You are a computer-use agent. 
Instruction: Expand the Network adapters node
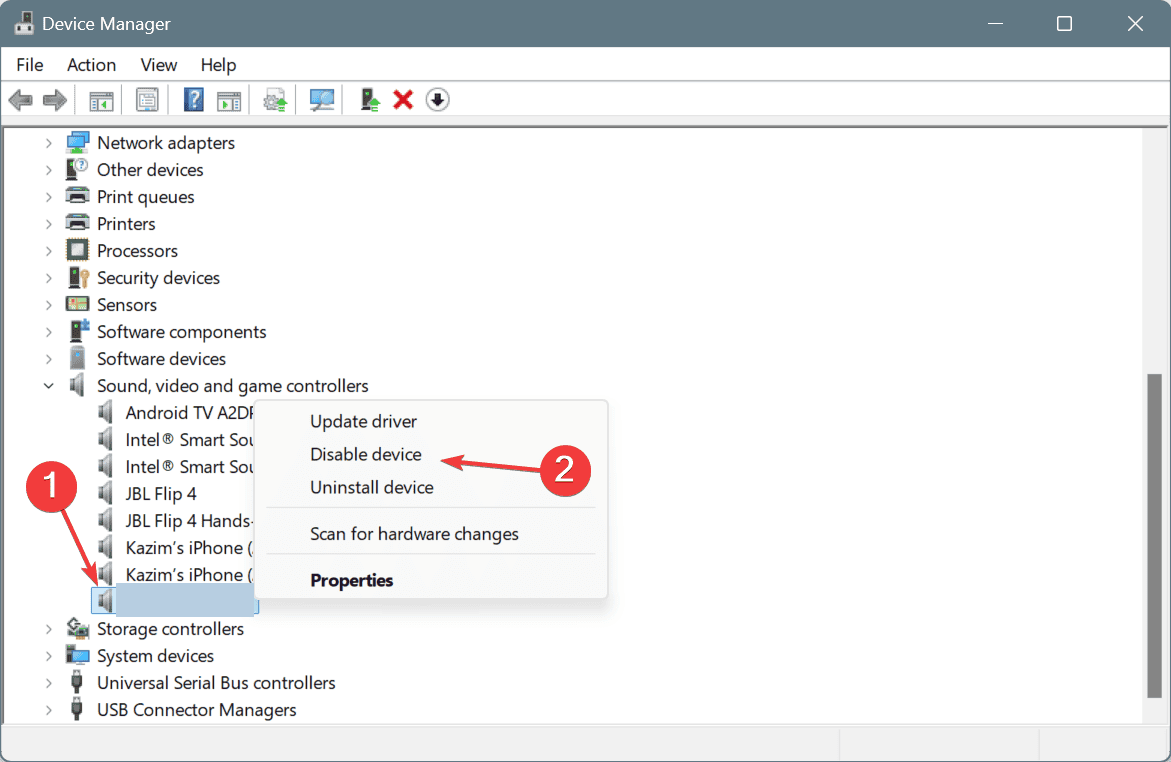click(x=49, y=143)
